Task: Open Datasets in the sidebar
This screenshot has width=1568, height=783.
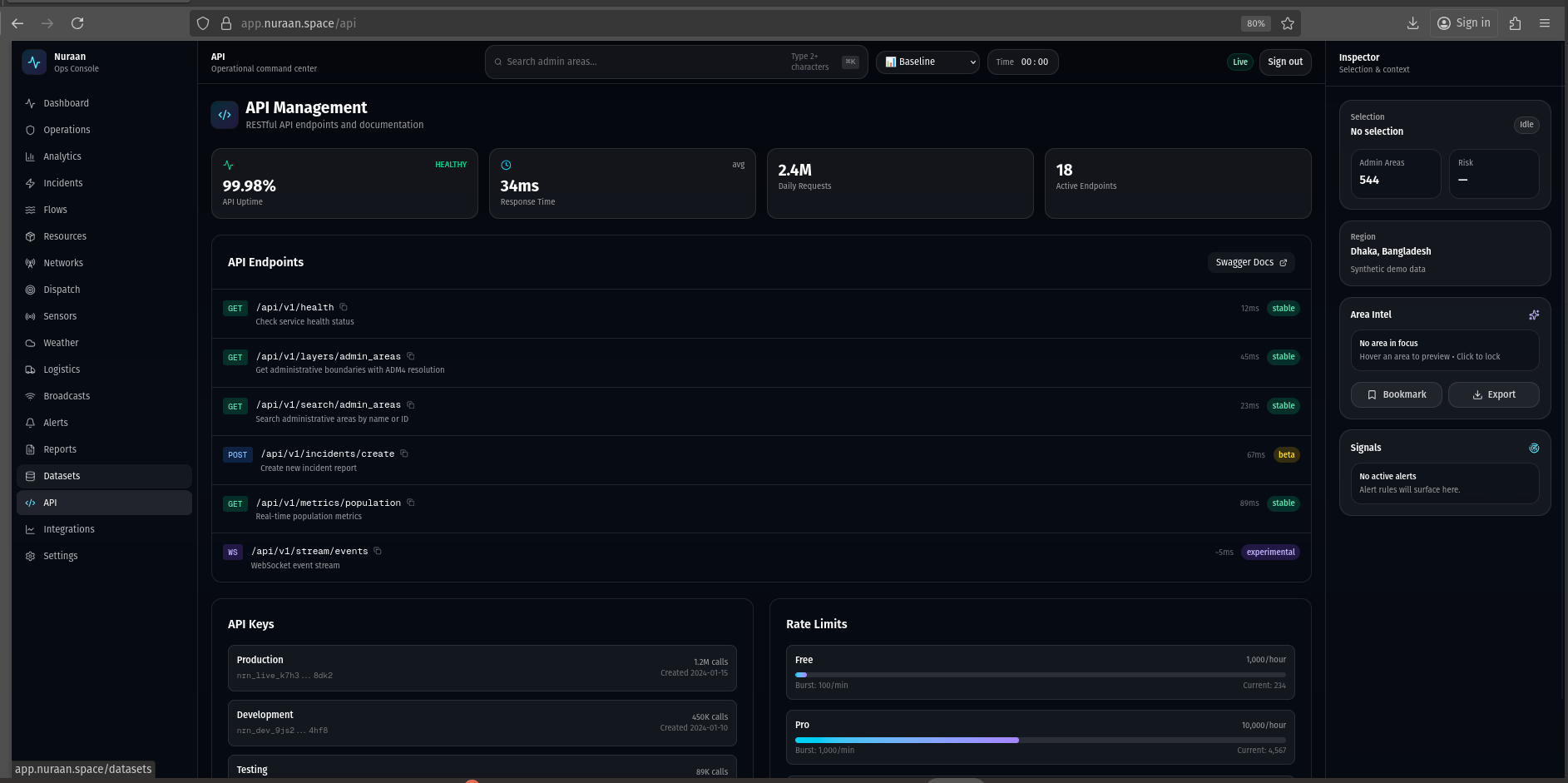Action: pyautogui.click(x=62, y=476)
